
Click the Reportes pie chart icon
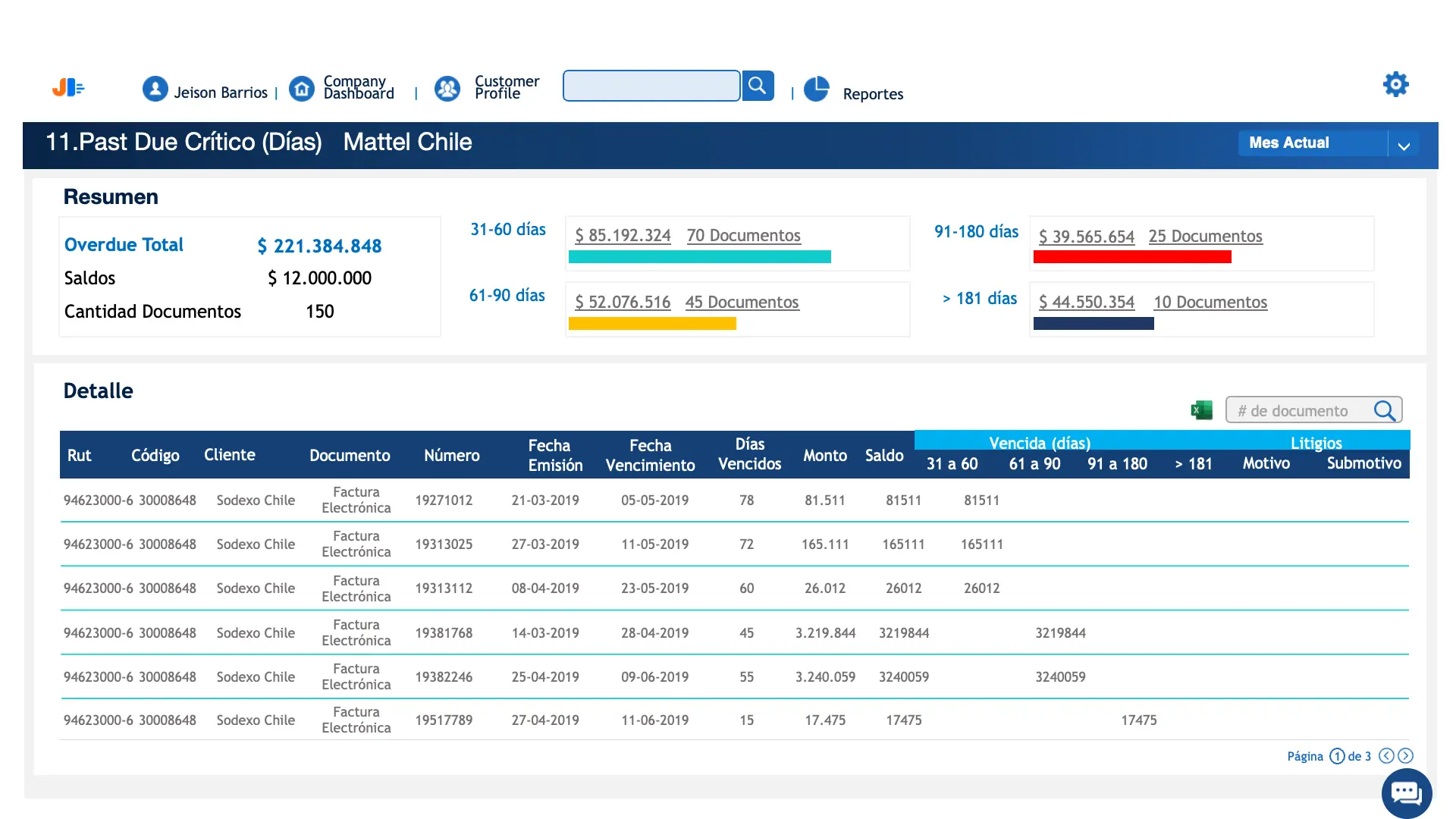pos(817,89)
